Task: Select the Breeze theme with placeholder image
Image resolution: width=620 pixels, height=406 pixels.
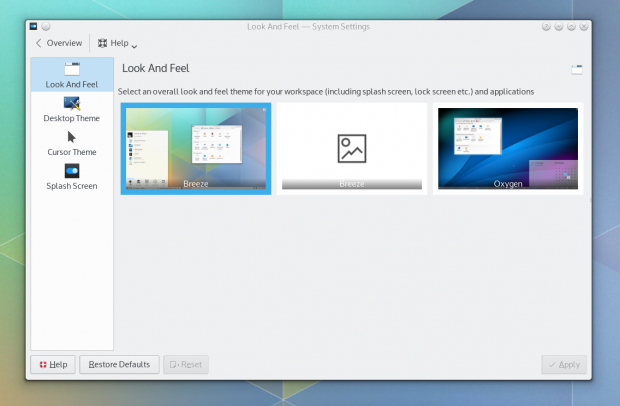Action: coord(352,149)
